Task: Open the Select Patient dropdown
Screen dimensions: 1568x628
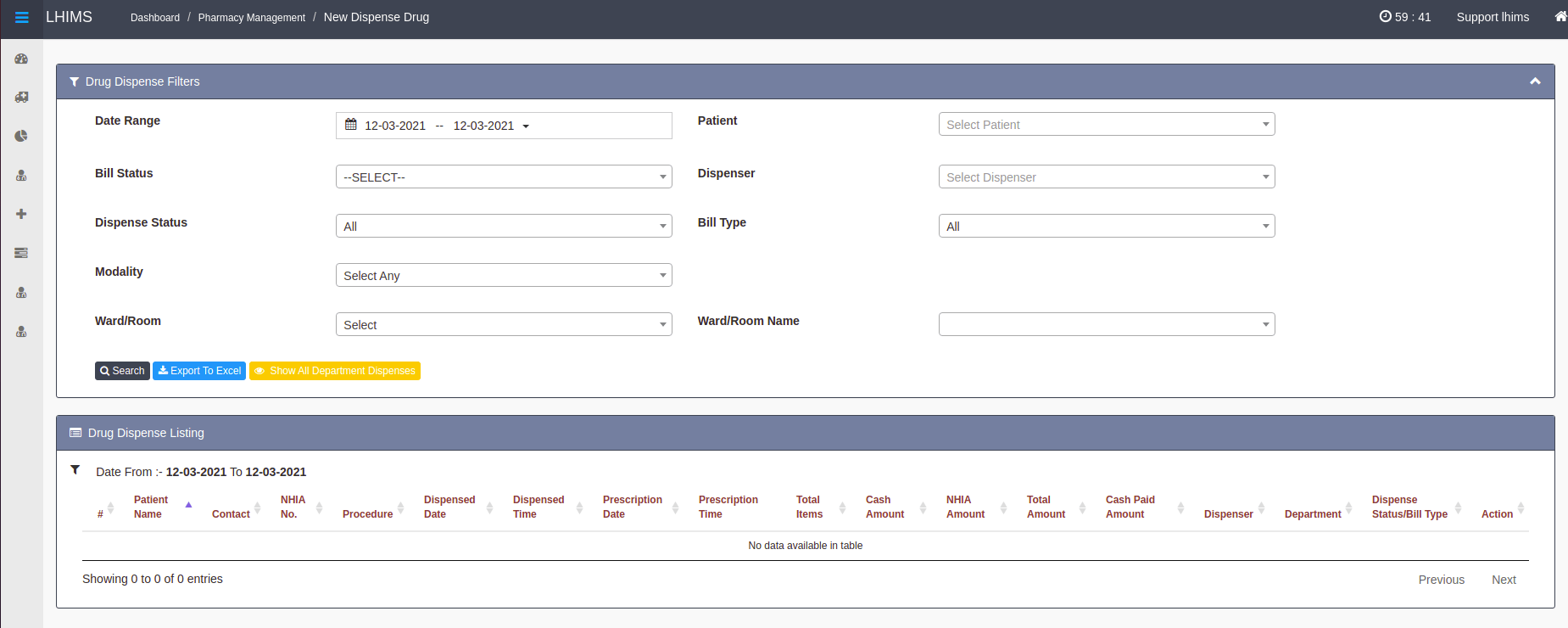Action: 1106,125
